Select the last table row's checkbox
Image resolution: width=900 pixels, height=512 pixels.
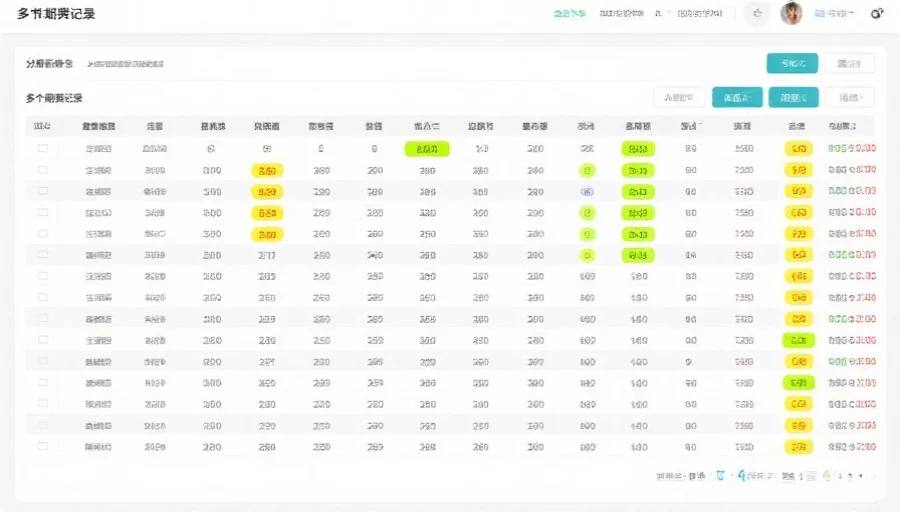pos(42,446)
